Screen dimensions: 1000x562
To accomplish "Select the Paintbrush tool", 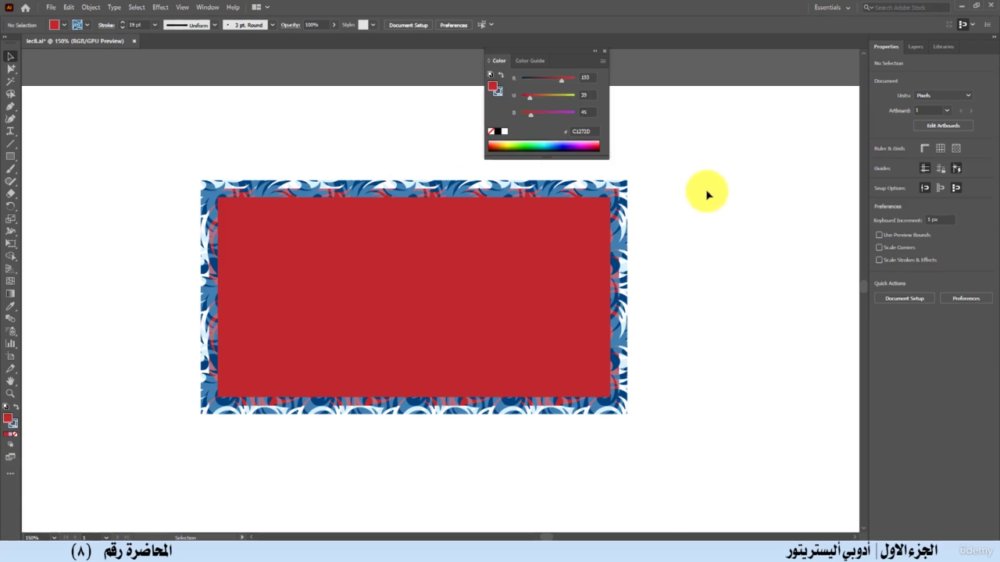I will point(10,169).
